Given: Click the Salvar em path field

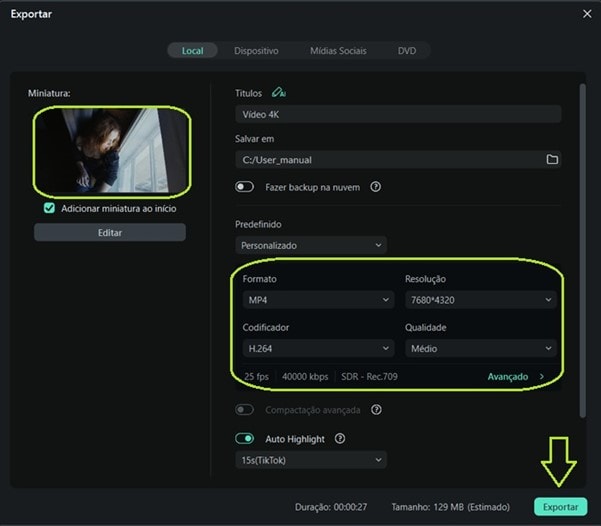Looking at the screenshot, I should (x=398, y=159).
